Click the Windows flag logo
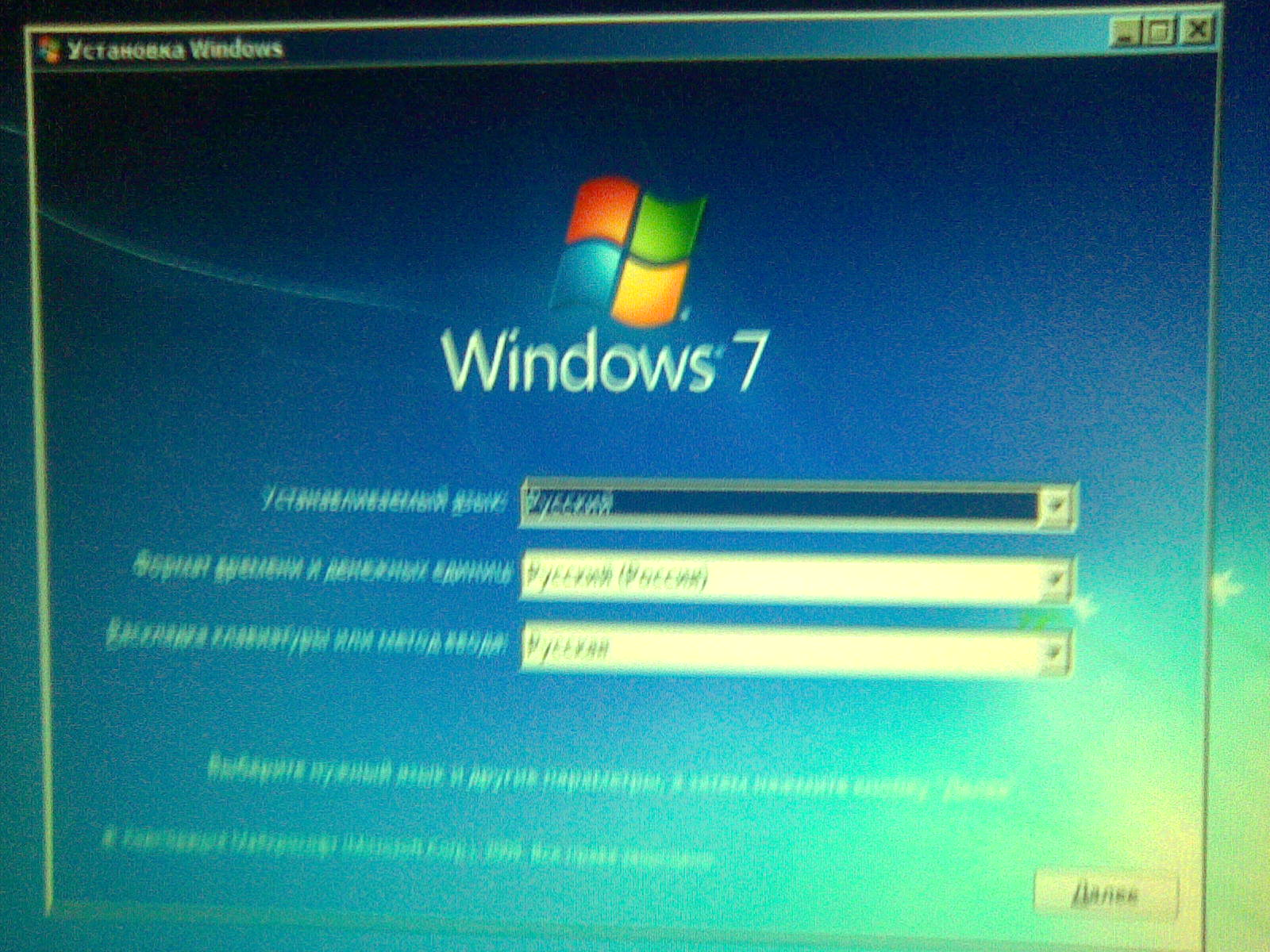1270x952 pixels. coord(629,250)
